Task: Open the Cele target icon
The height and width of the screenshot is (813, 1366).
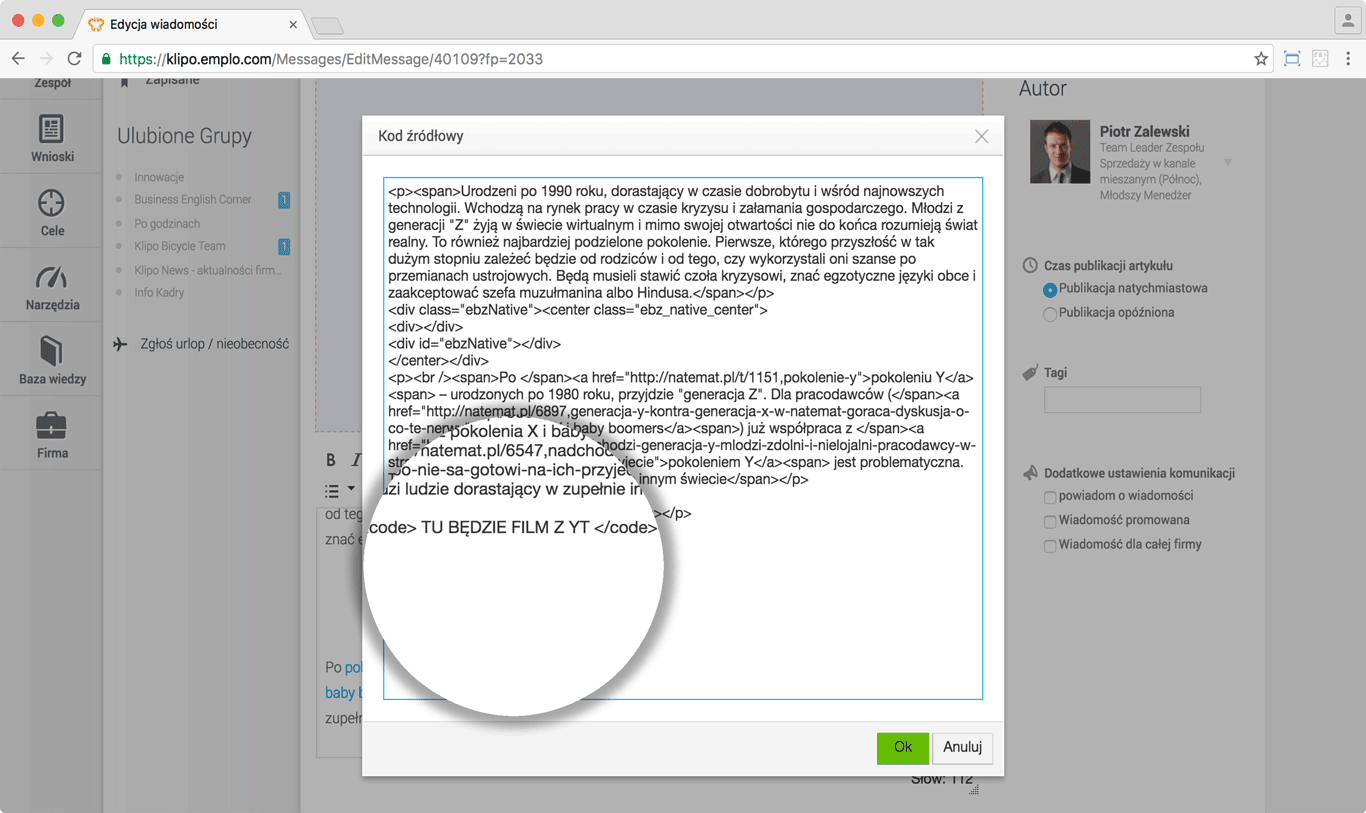Action: pos(51,203)
